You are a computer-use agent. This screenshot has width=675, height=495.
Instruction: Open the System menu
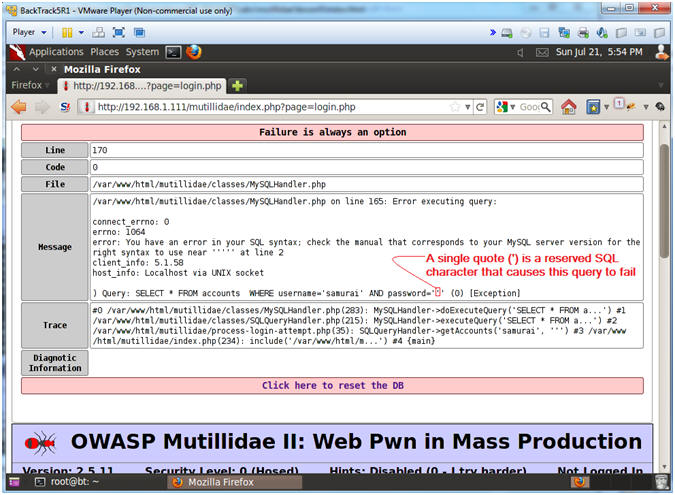142,52
